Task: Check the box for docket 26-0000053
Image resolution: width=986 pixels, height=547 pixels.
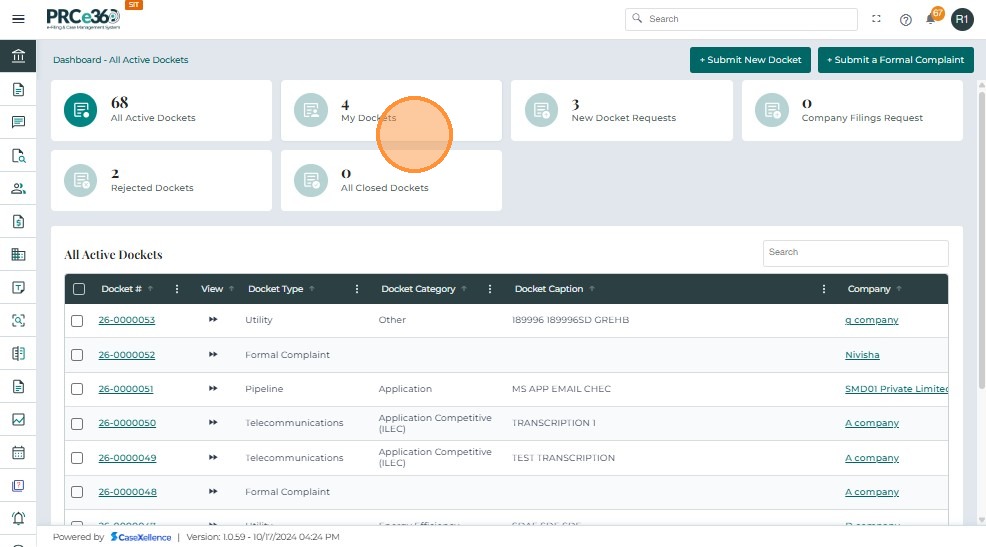Action: (x=78, y=321)
